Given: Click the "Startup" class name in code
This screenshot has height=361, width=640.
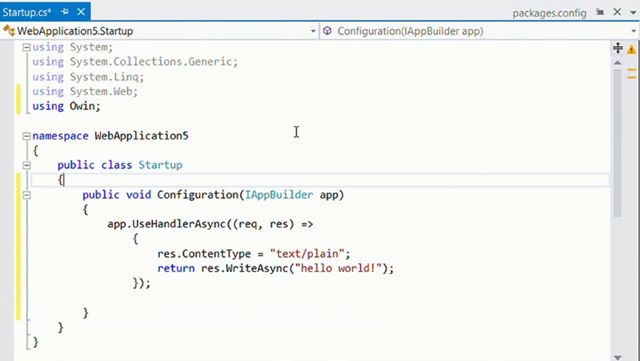Looking at the screenshot, I should pyautogui.click(x=160, y=165).
